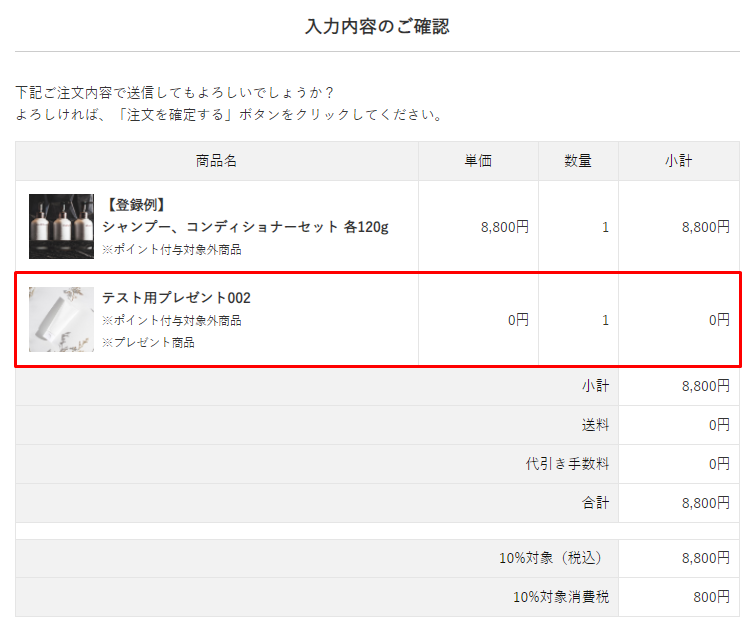750x626 pixels.
Task: Click the 0円 unit price of present item
Action: (517, 320)
